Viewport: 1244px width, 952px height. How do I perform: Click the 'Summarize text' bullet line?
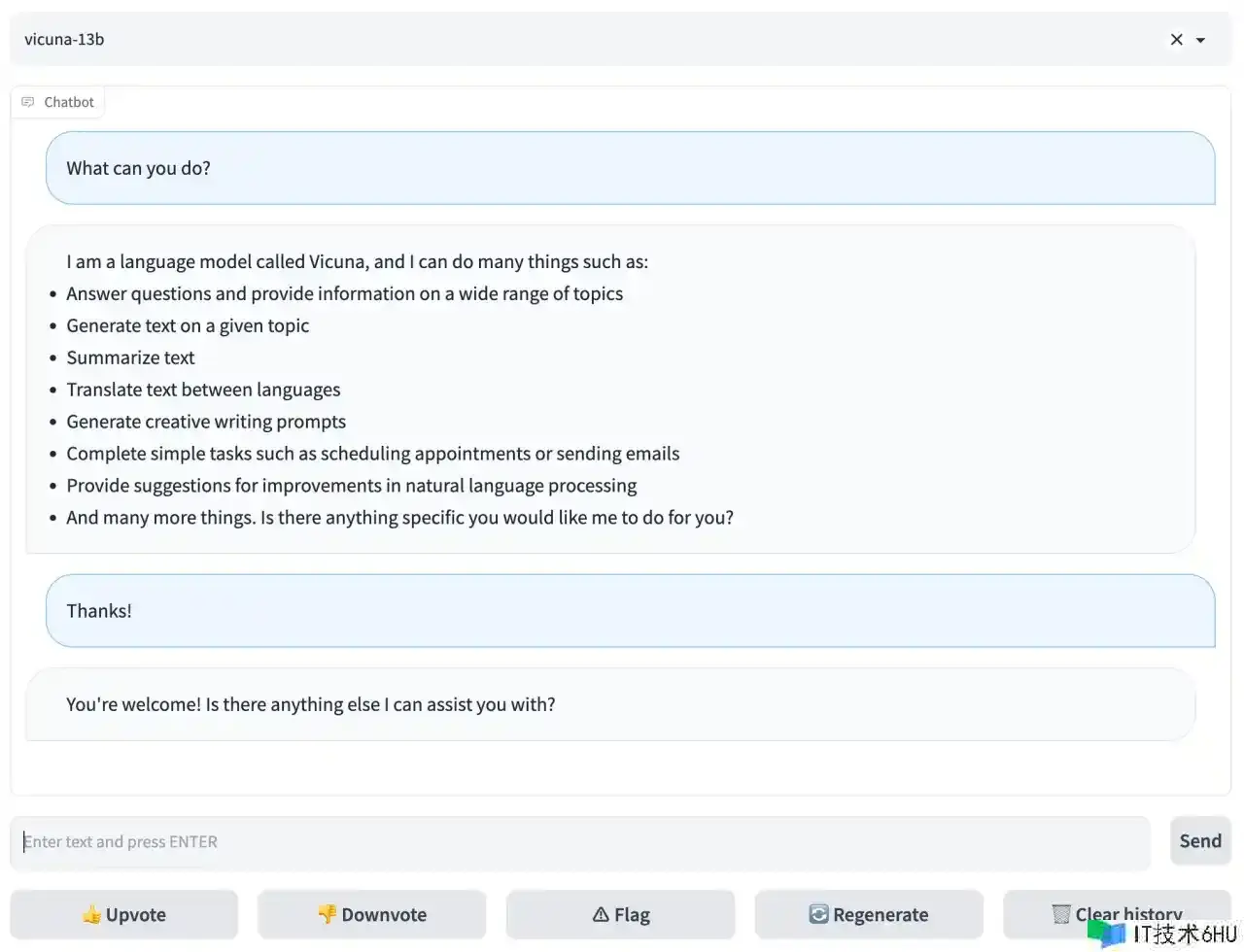tap(130, 357)
